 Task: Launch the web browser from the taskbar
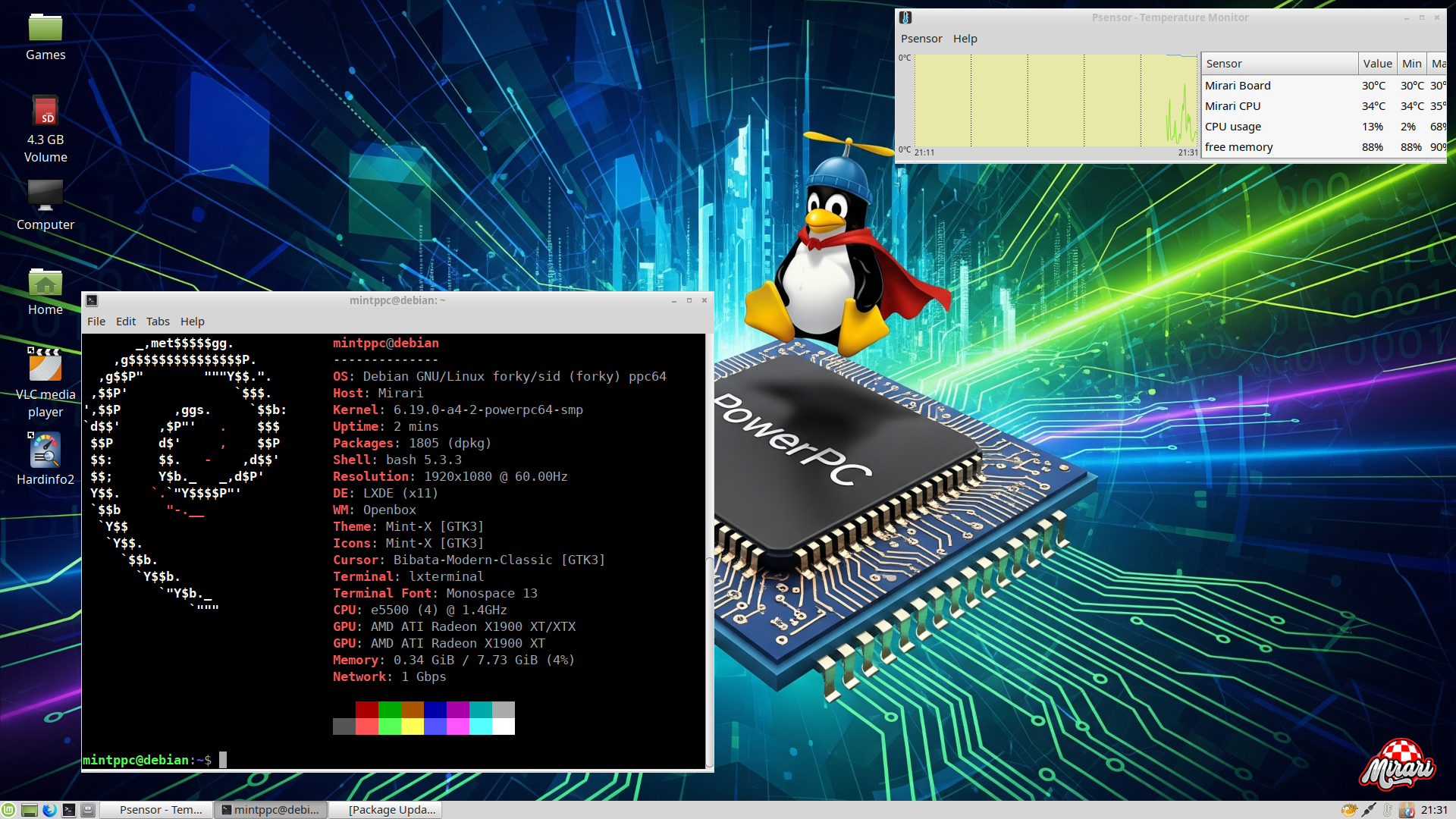[49, 810]
